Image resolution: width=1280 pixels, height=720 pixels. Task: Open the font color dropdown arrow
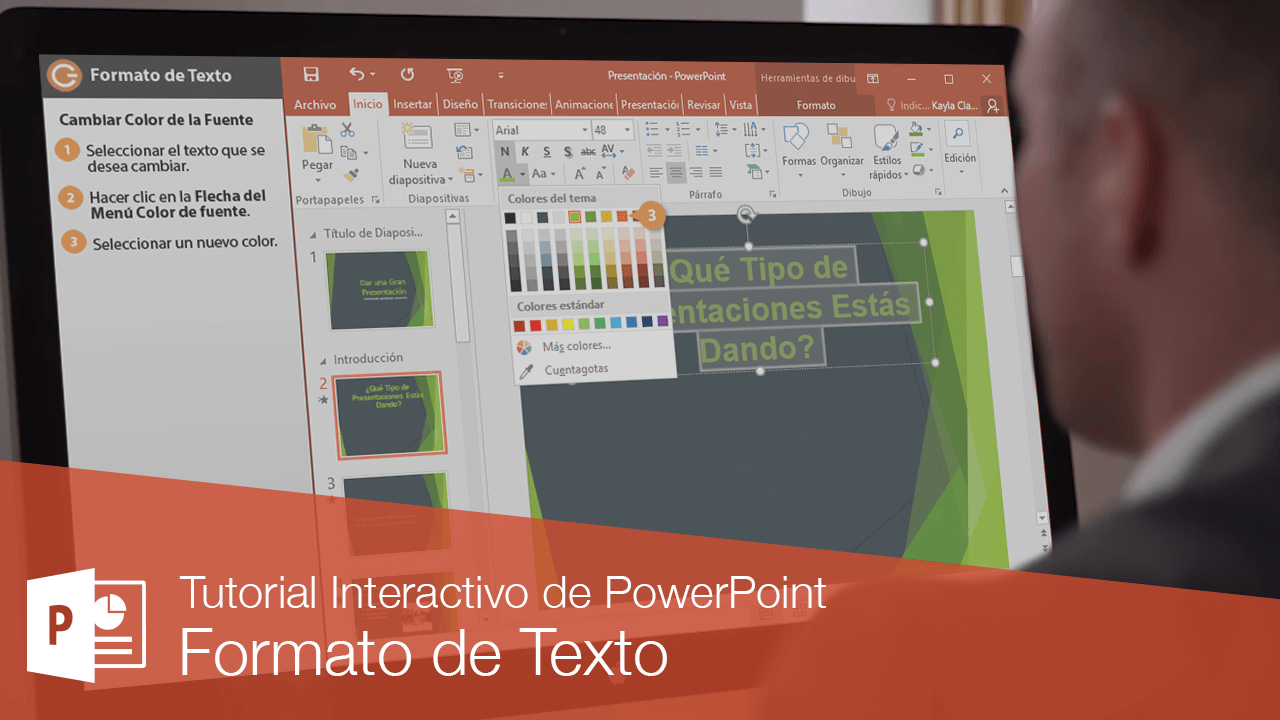[522, 174]
